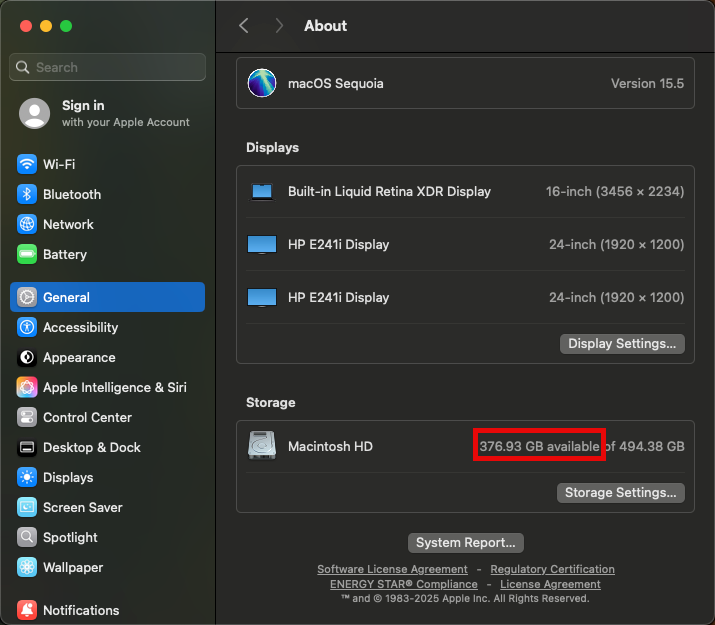The height and width of the screenshot is (625, 715).
Task: Select Screen Saver in sidebar
Action: [x=107, y=507]
